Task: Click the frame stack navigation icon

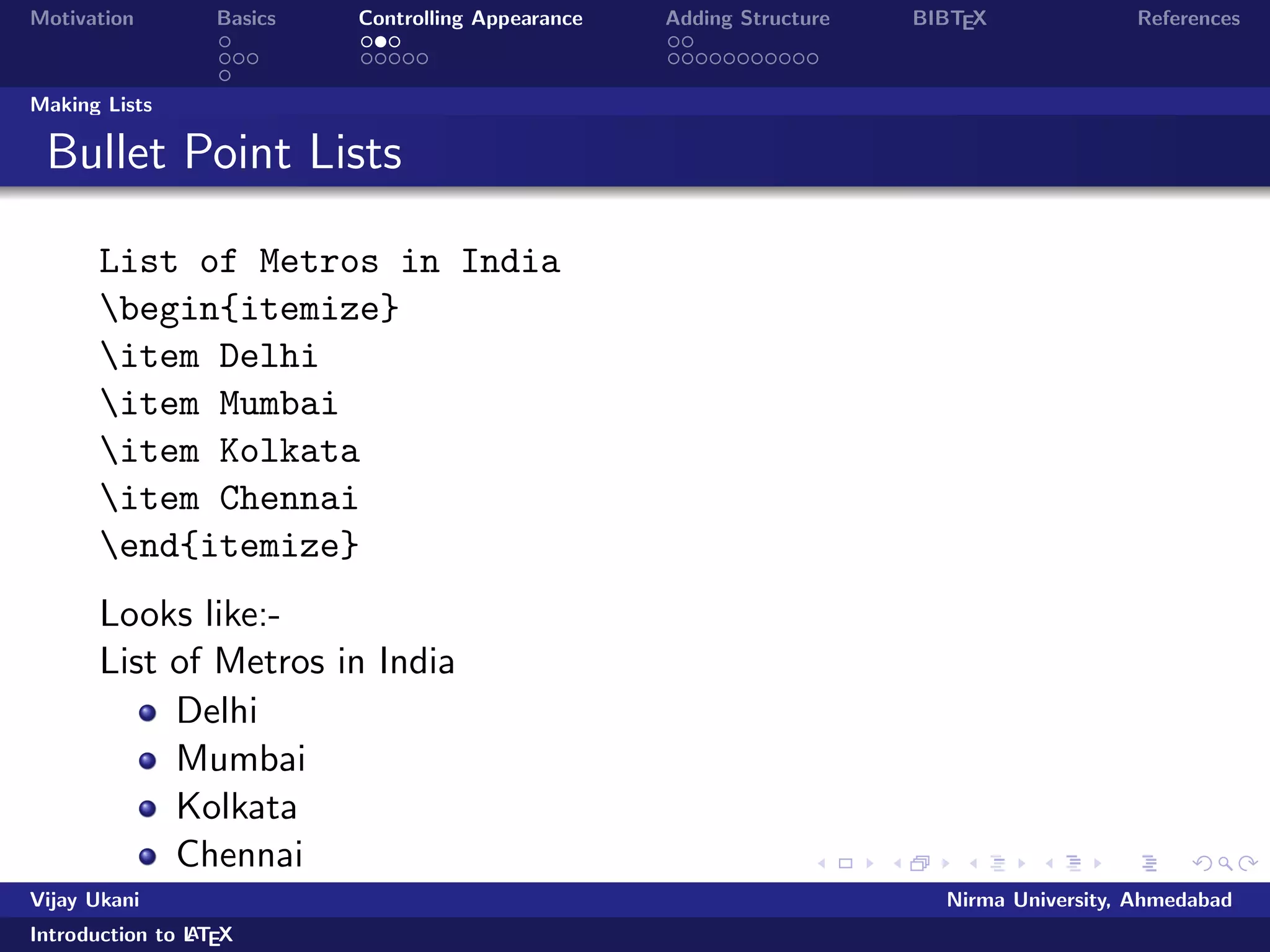Action: 920,863
